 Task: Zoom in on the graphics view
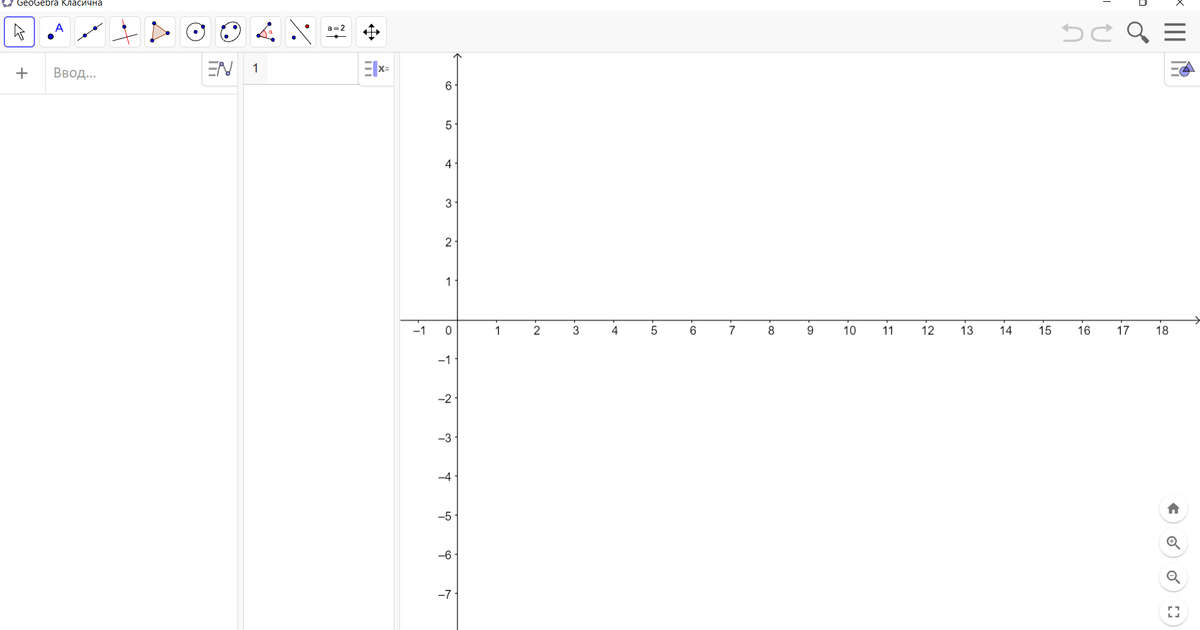(x=1173, y=543)
